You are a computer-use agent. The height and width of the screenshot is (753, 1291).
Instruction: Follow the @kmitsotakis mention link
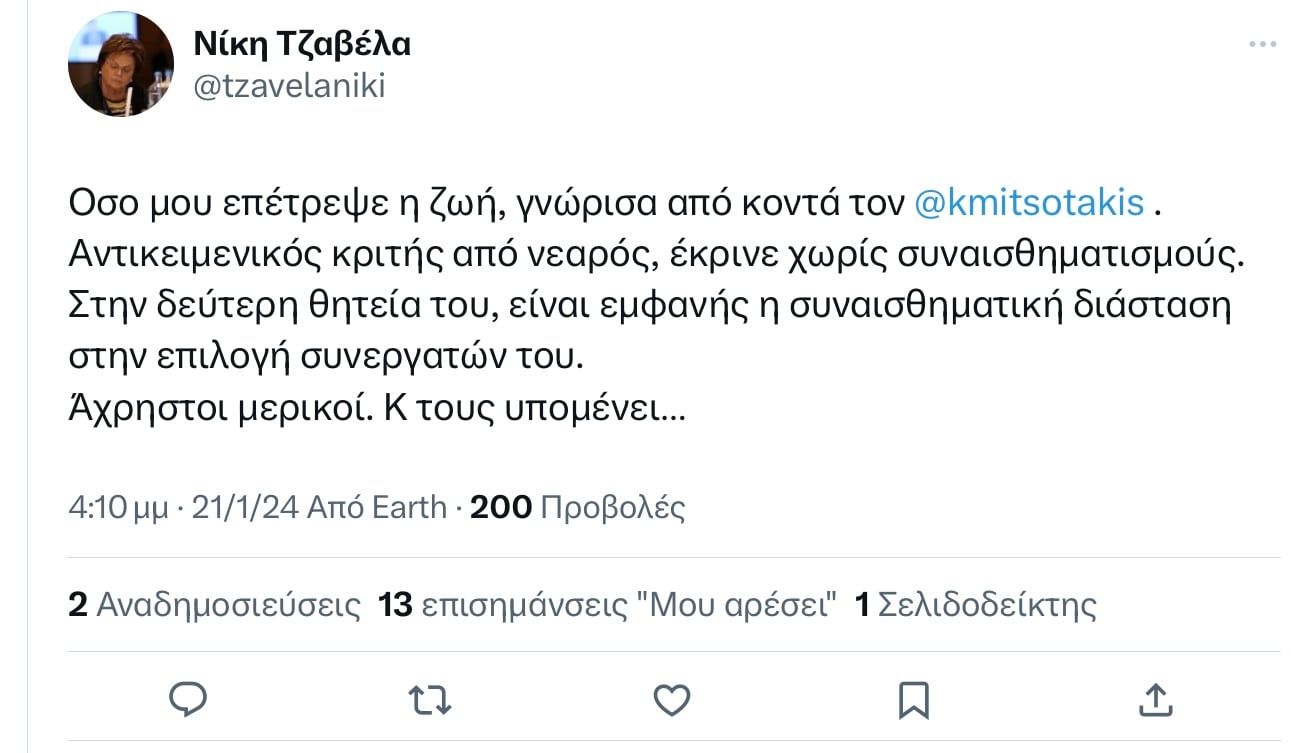pyautogui.click(x=1029, y=203)
